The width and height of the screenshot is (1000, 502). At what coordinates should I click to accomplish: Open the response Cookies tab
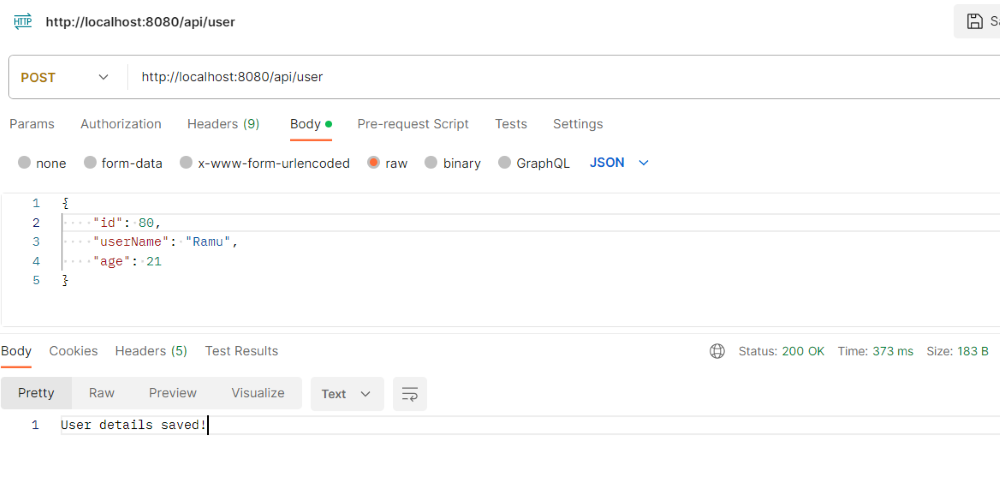pos(73,351)
